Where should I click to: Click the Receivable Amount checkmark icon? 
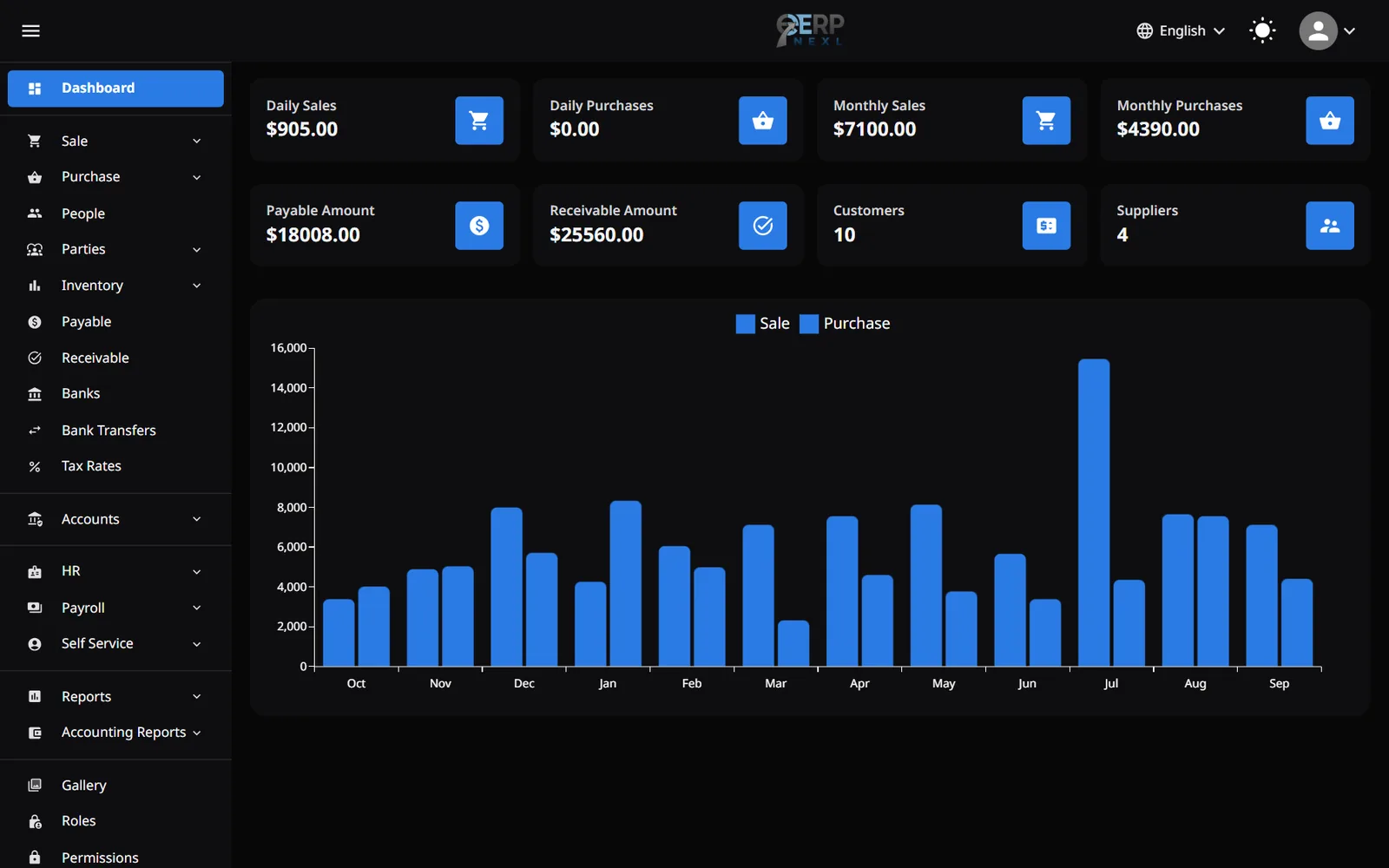pos(763,226)
